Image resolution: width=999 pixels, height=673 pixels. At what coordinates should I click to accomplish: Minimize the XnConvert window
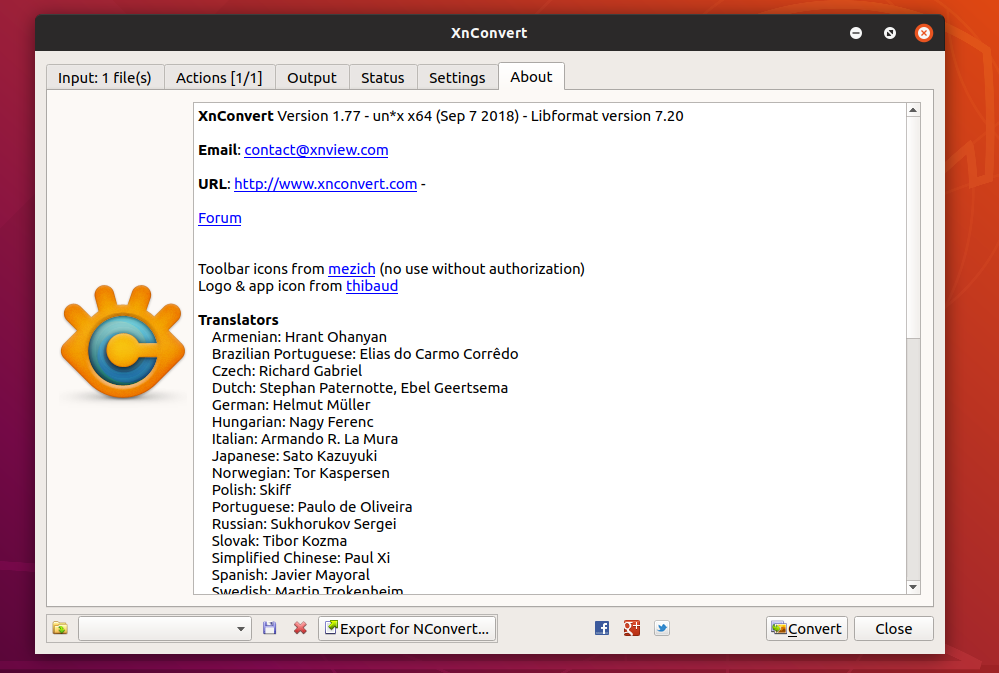pos(856,33)
